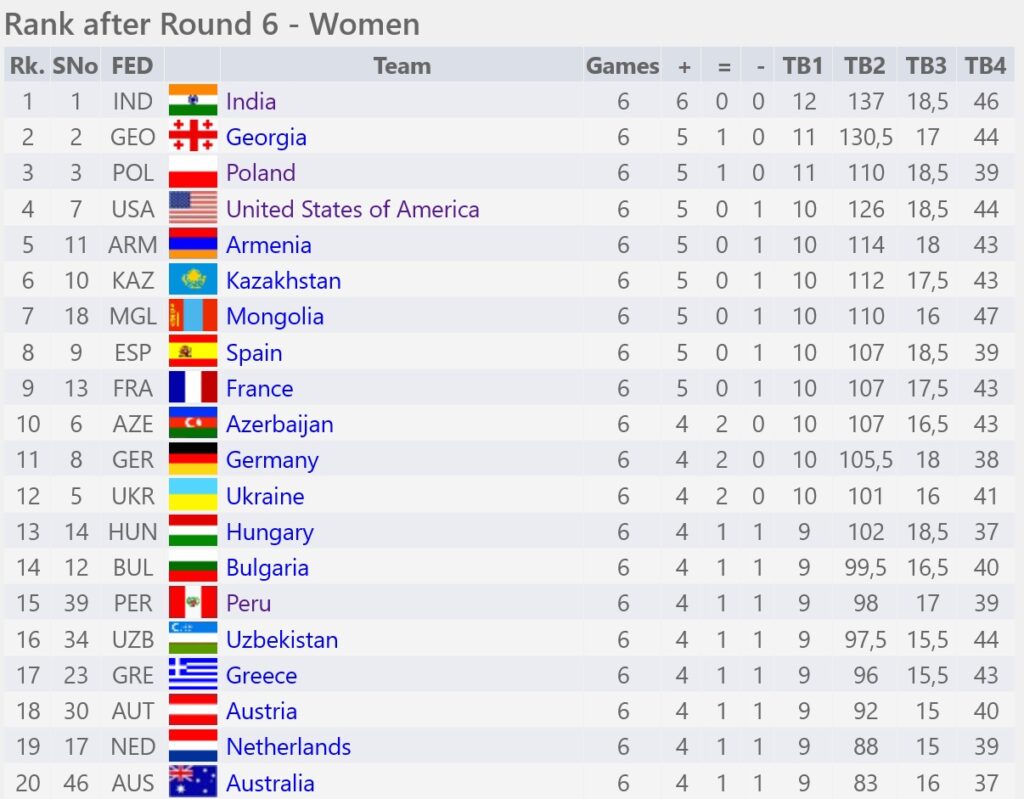1024x799 pixels.
Task: Click the Azerbaijan flag icon
Action: click(193, 424)
